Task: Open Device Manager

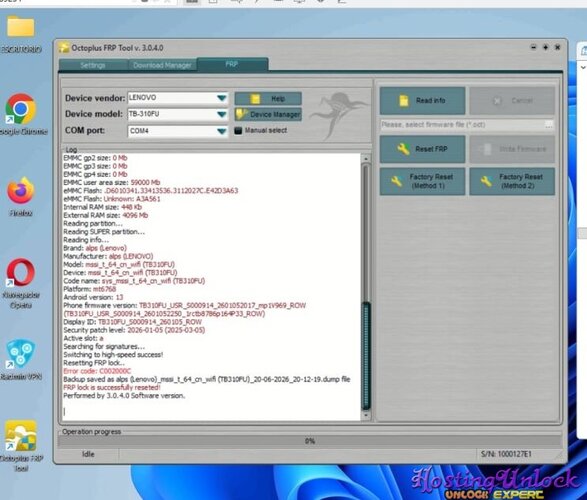Action: [x=268, y=115]
